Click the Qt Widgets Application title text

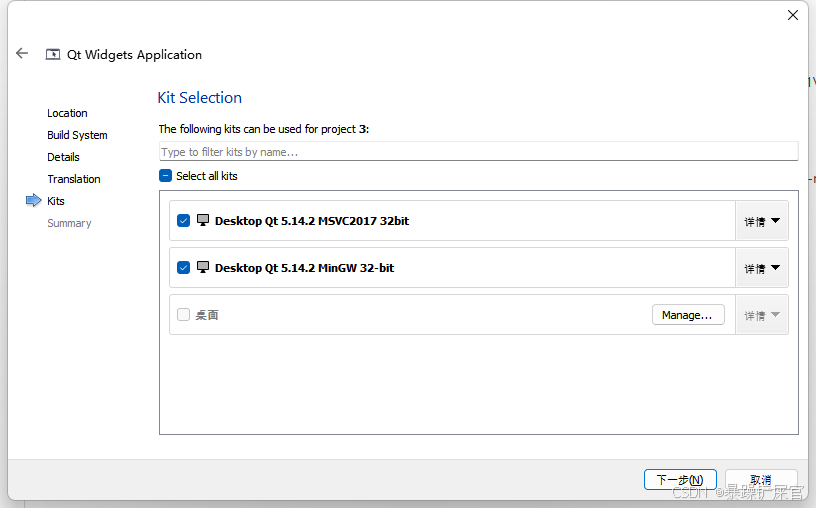click(x=134, y=55)
